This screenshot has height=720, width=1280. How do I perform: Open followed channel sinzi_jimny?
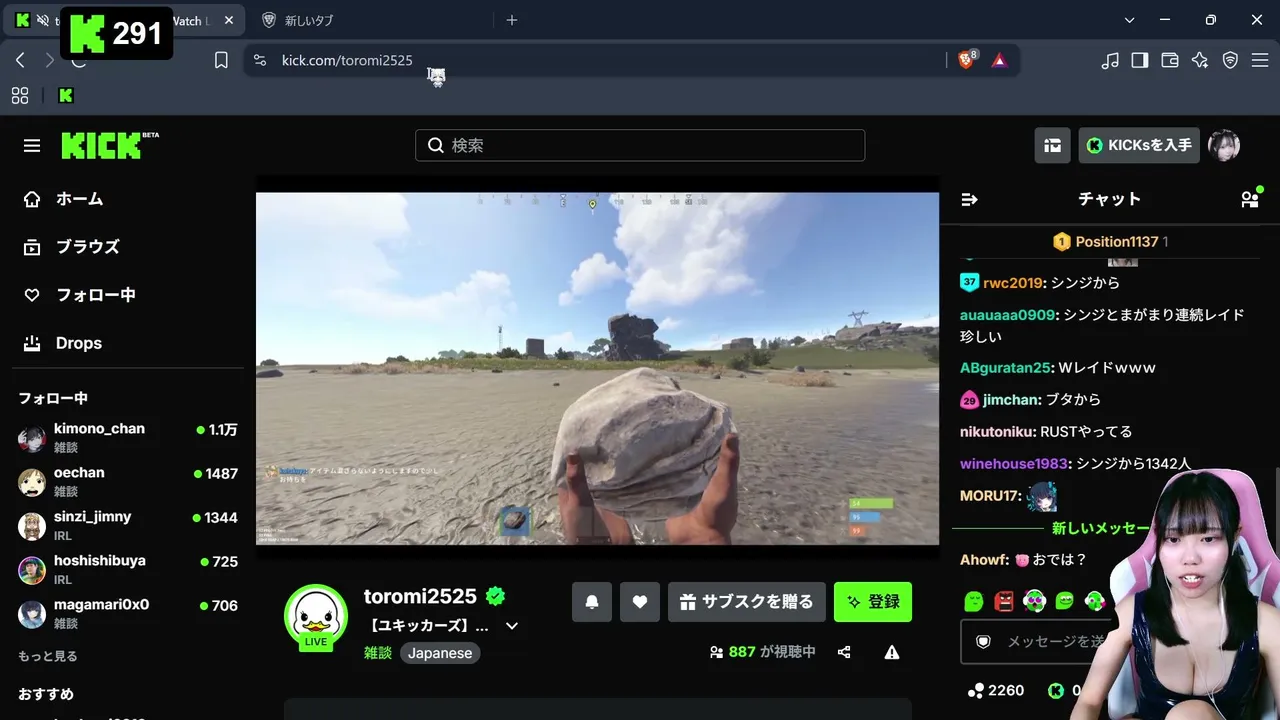pos(128,526)
